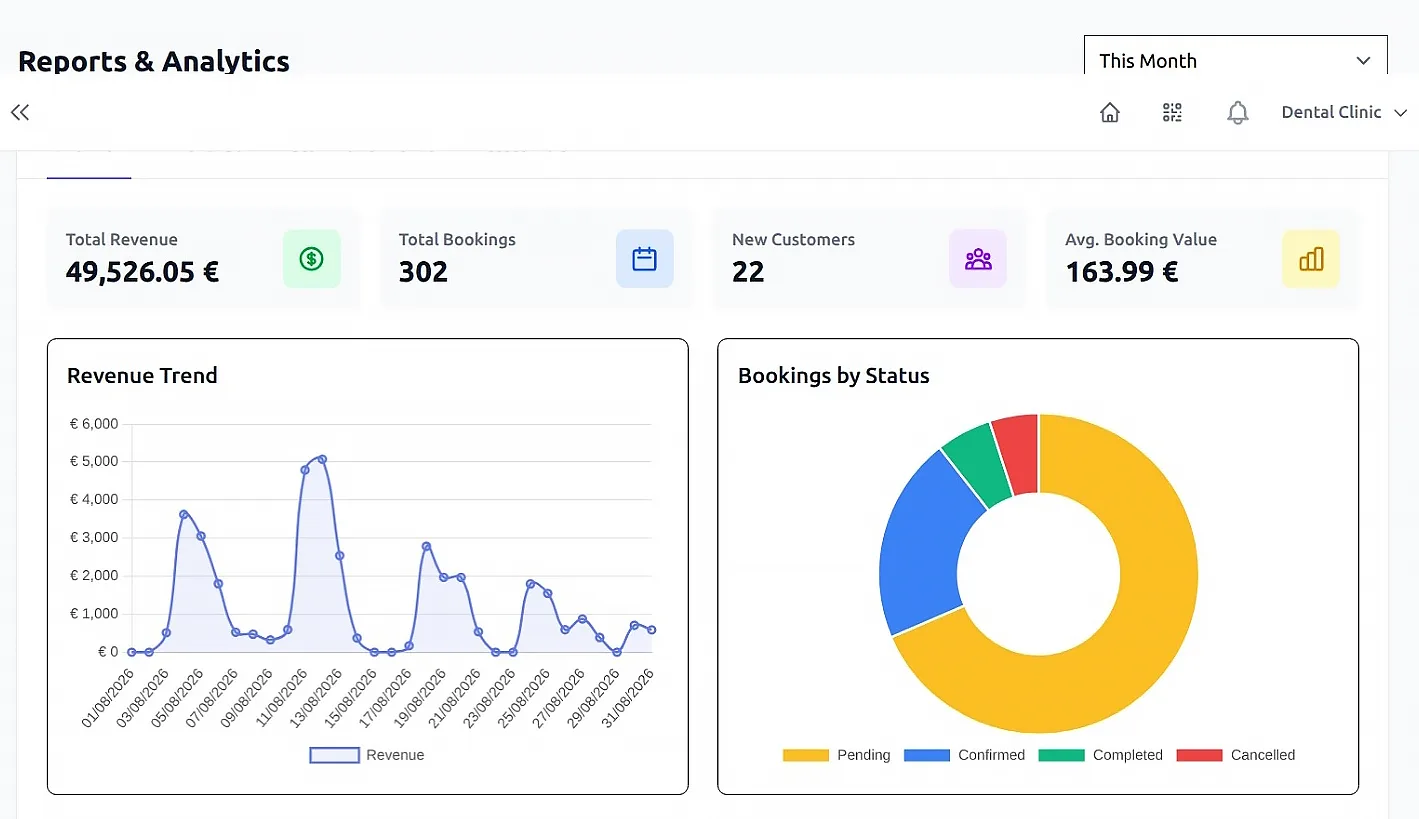Toggle the Revenue legend in the chart
The image size is (1419, 819).
coord(367,755)
